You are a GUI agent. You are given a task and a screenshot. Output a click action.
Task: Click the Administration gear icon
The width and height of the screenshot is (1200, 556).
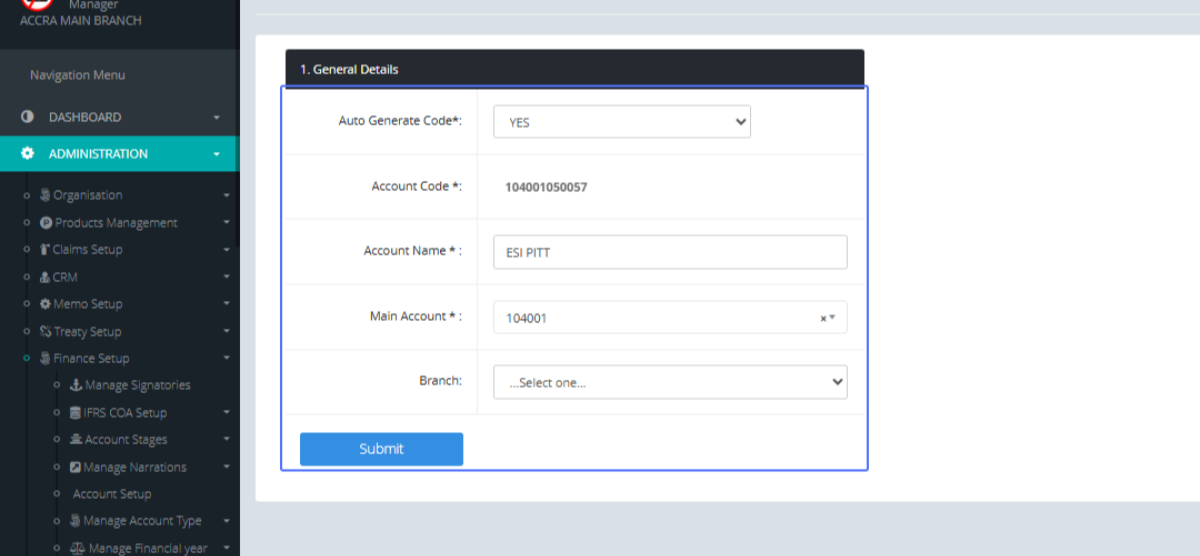(x=28, y=154)
